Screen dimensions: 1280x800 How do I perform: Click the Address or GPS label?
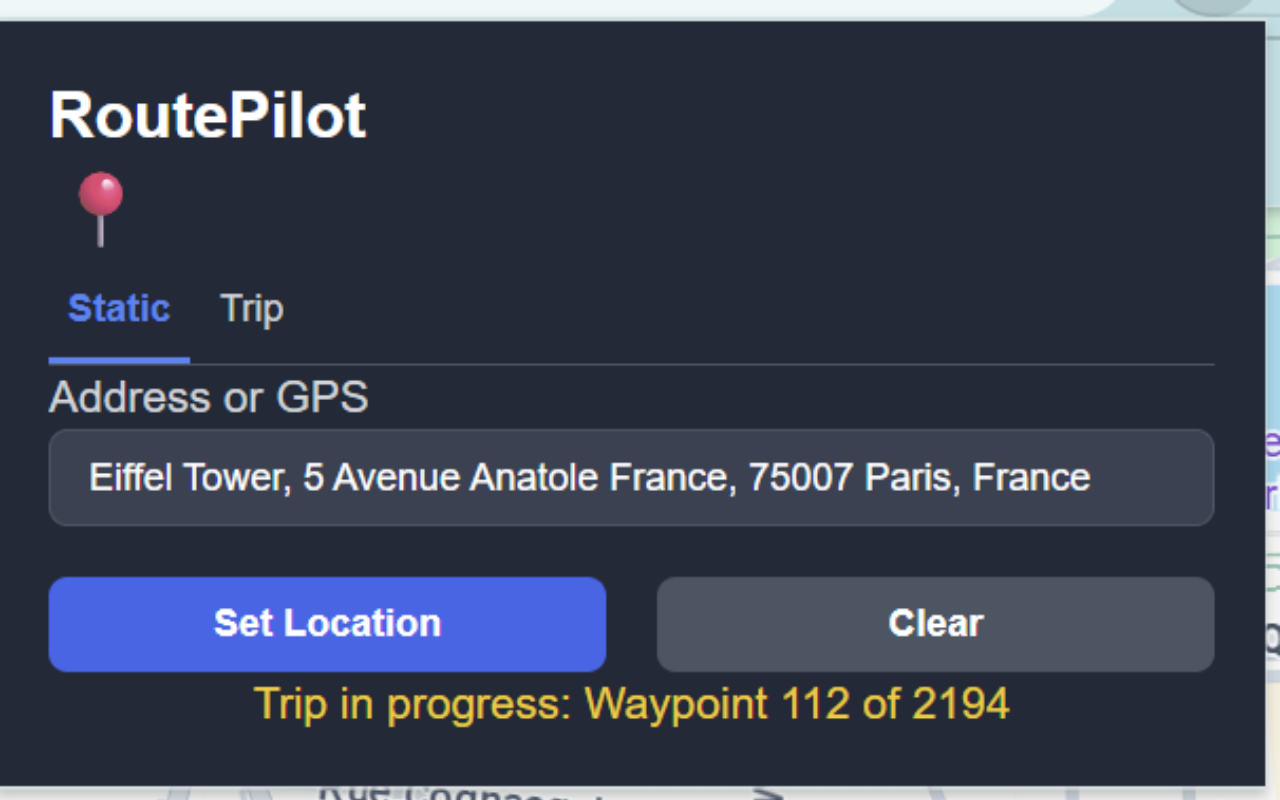pos(209,397)
